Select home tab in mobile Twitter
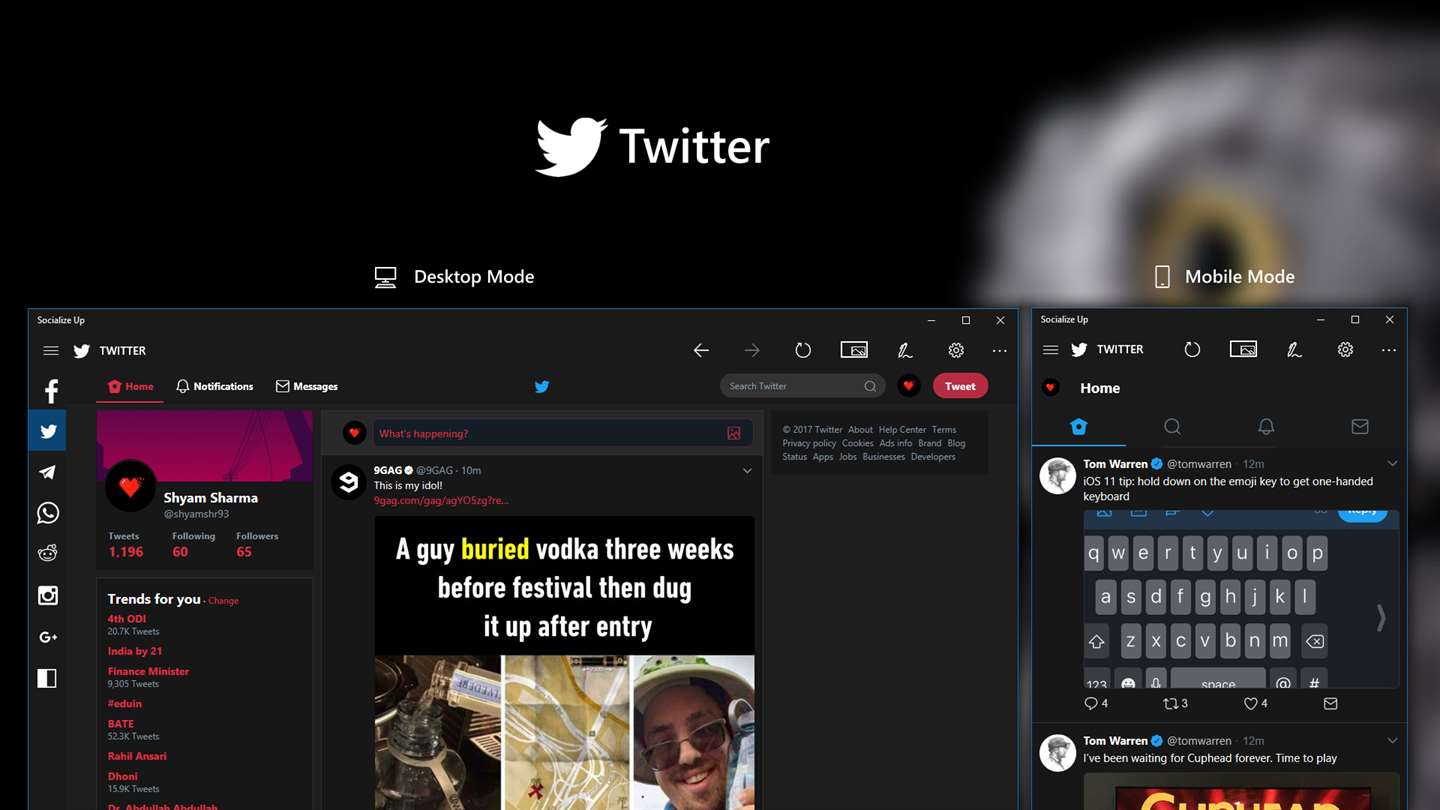The height and width of the screenshot is (810, 1440). [x=1078, y=427]
